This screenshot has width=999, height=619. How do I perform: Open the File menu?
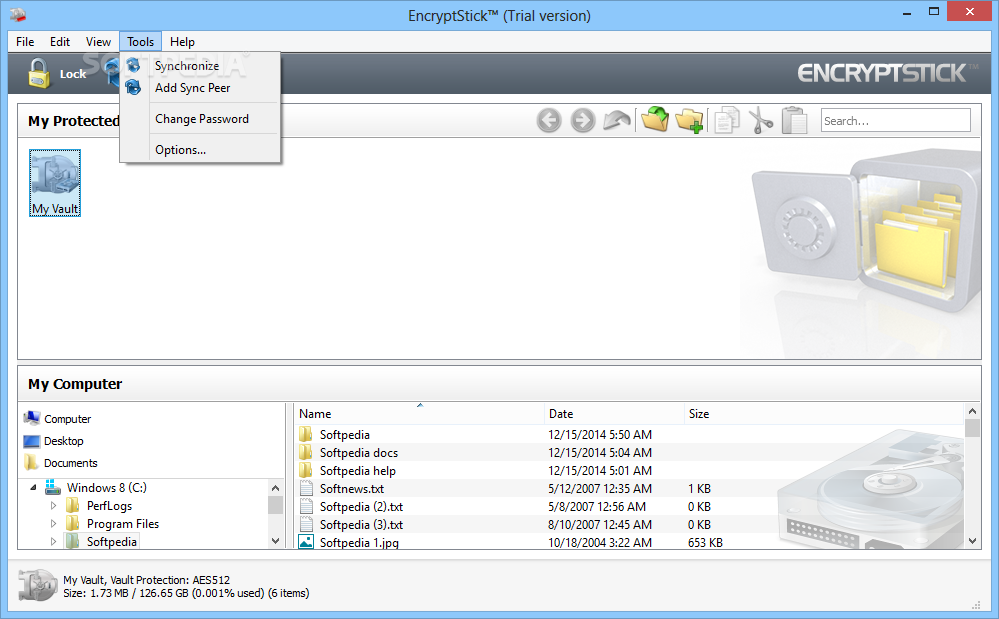click(25, 41)
